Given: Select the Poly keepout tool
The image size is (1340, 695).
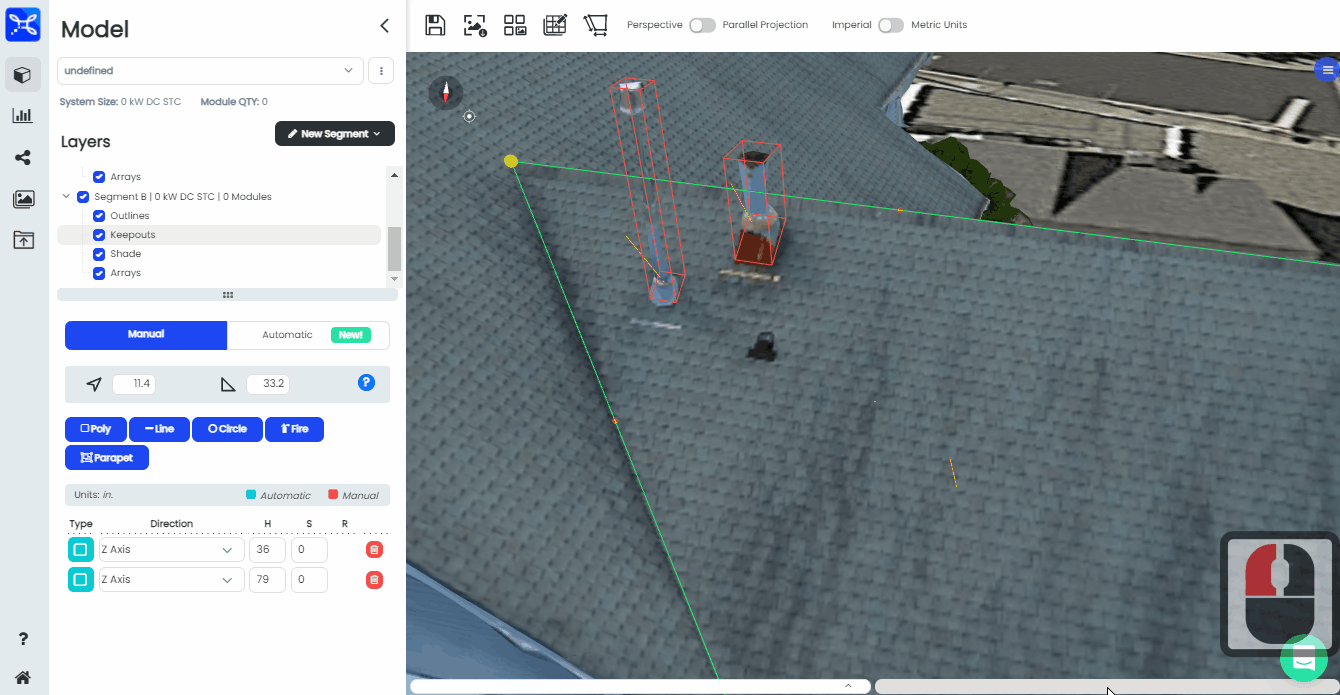Looking at the screenshot, I should point(96,429).
